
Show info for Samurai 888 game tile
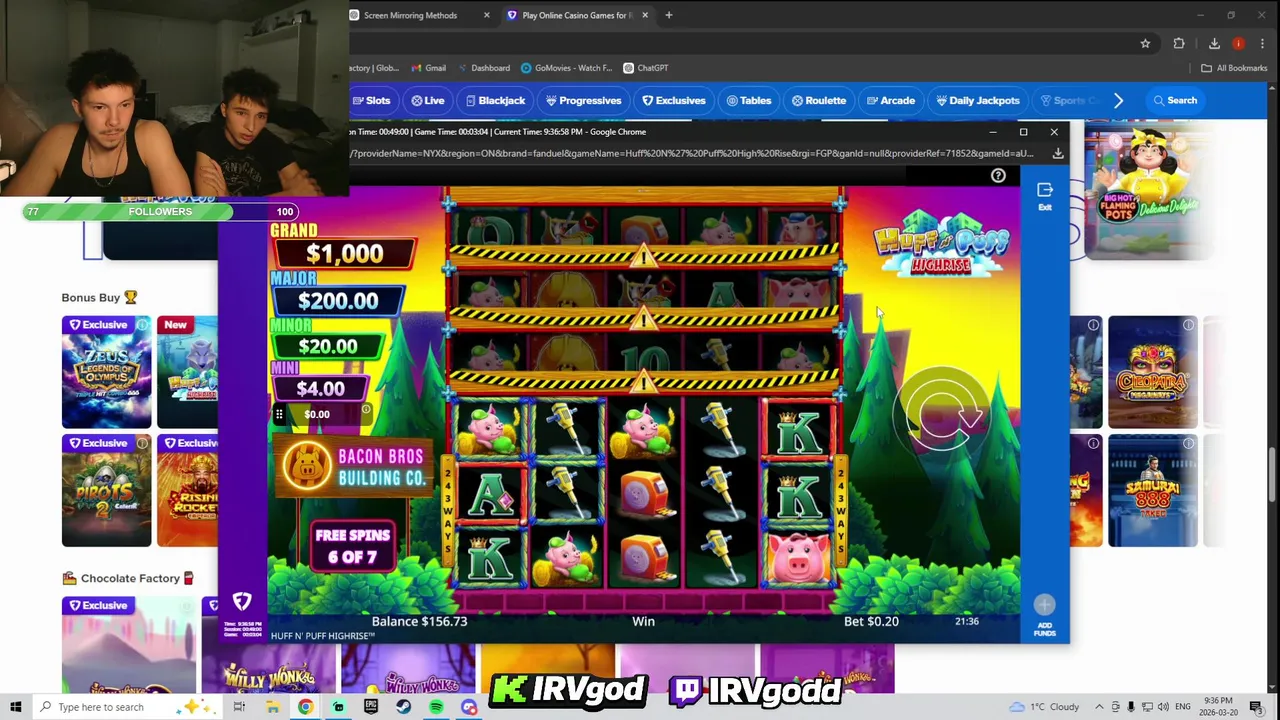coord(1189,443)
